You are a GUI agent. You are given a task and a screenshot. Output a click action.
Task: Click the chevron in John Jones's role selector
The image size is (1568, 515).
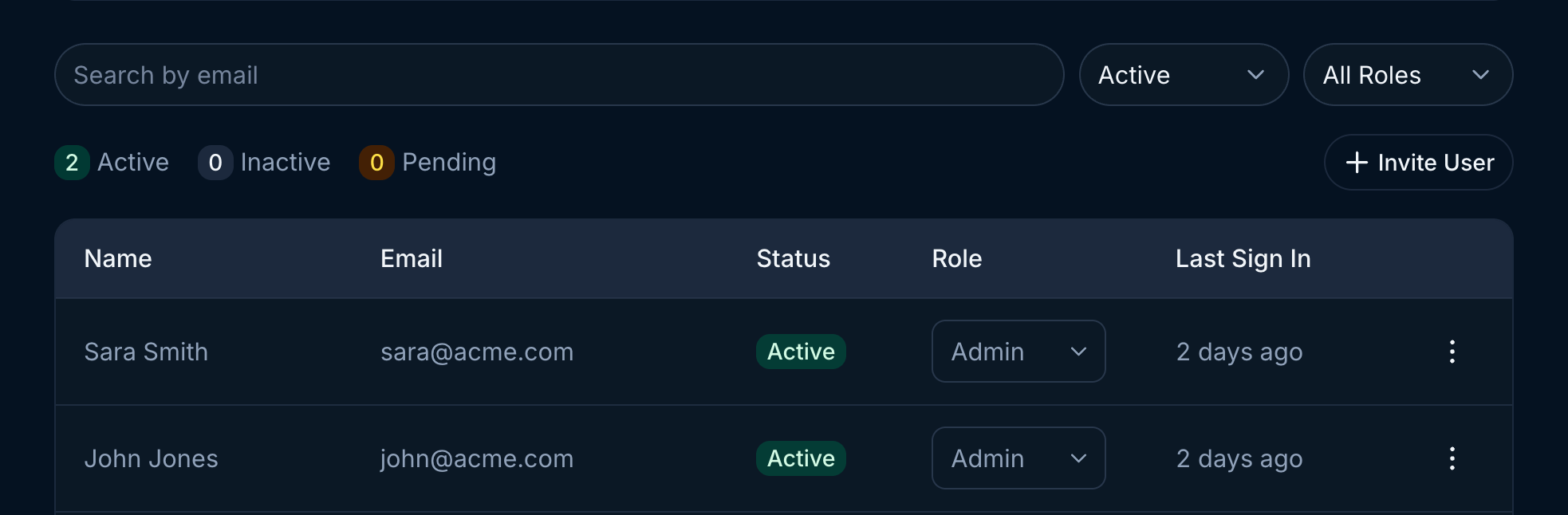pyautogui.click(x=1080, y=458)
